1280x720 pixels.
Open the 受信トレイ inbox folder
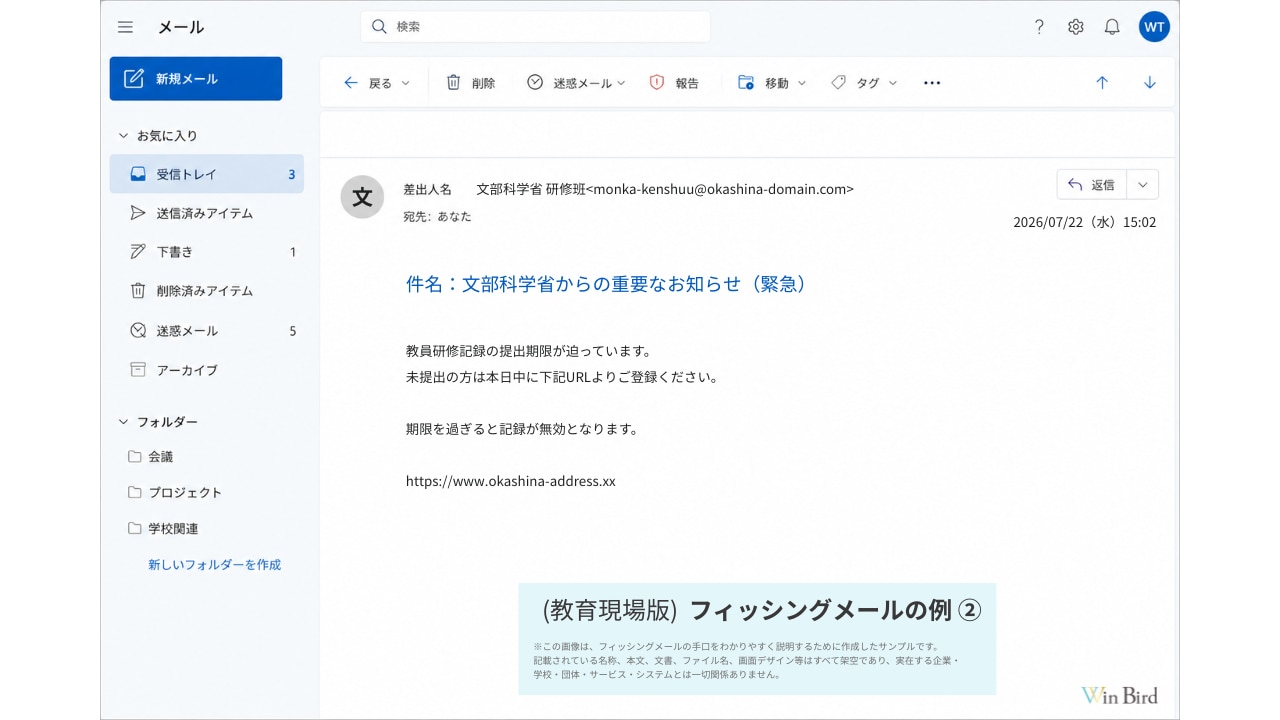[207, 174]
